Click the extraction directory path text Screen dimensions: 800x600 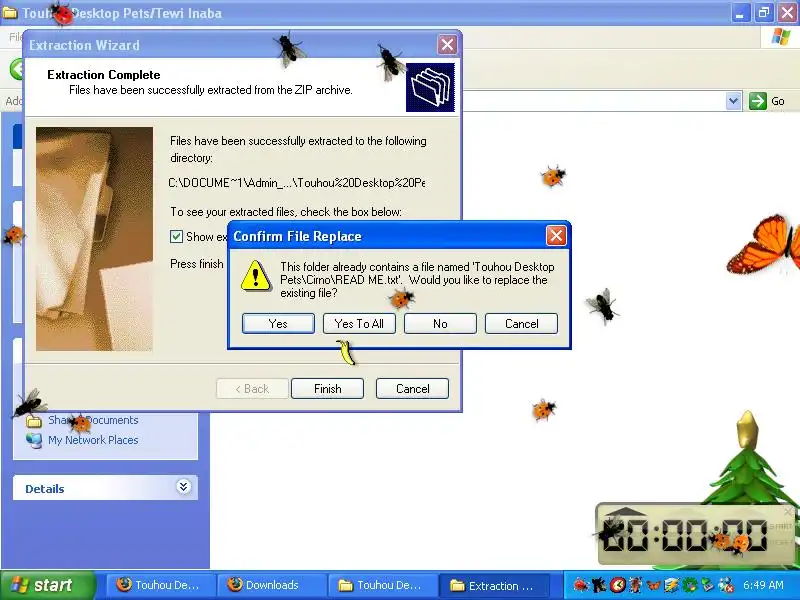(x=296, y=183)
